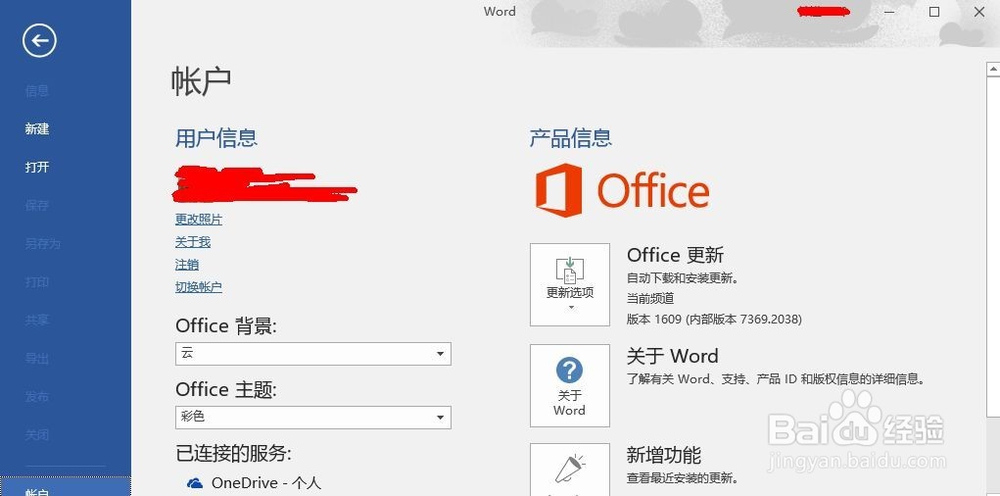Open the 帐户 tab at sidebar bottom
Image resolution: width=1000 pixels, height=496 pixels.
(x=65, y=487)
